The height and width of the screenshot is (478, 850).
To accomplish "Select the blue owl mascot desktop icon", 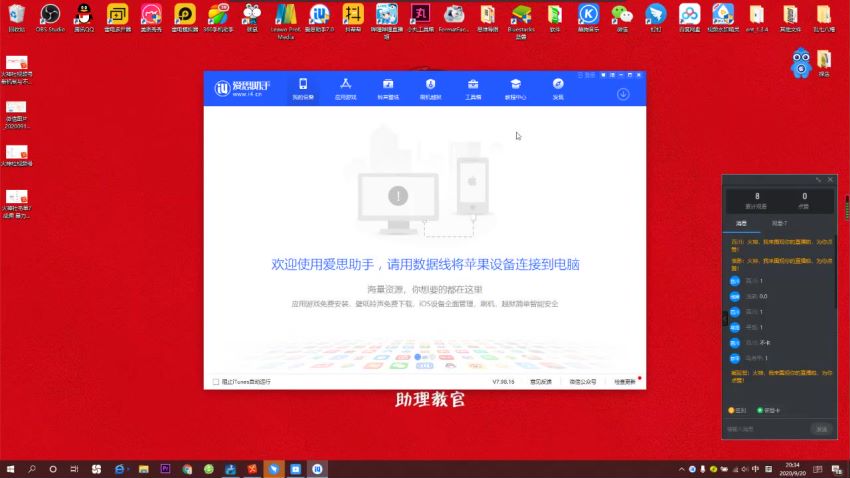I will [x=801, y=63].
